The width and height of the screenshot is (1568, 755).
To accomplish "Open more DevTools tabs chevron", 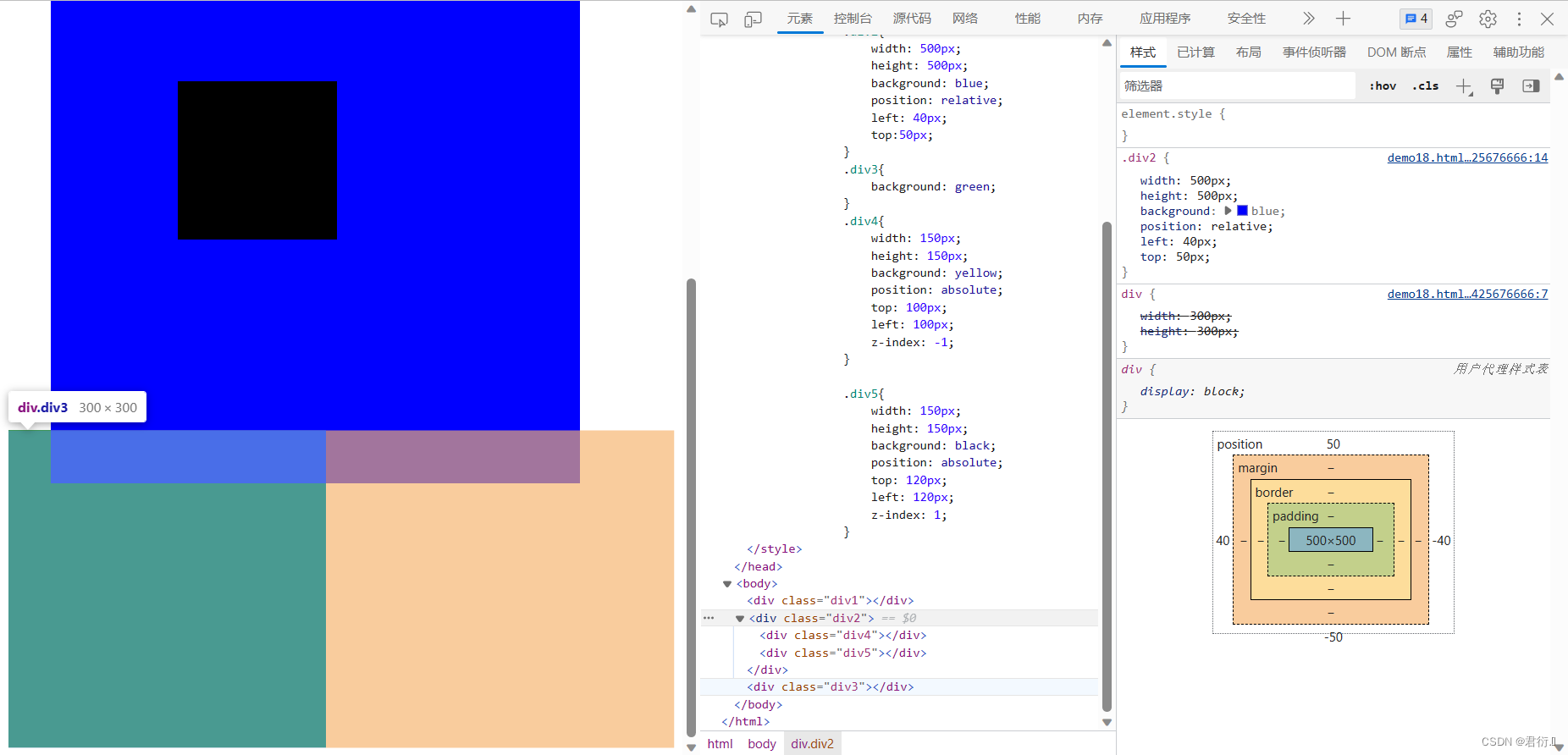I will click(1309, 19).
